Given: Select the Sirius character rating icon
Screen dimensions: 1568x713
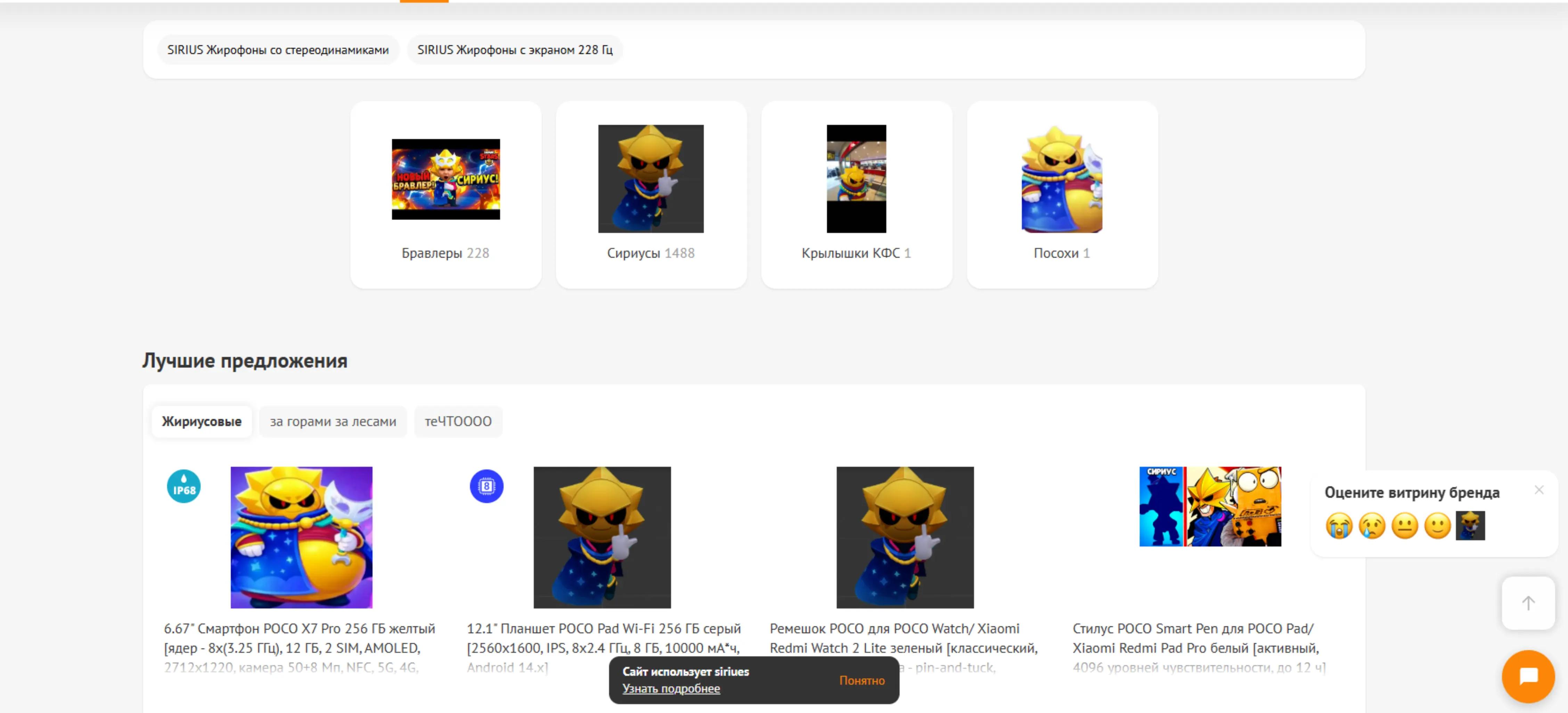Looking at the screenshot, I should [1471, 526].
